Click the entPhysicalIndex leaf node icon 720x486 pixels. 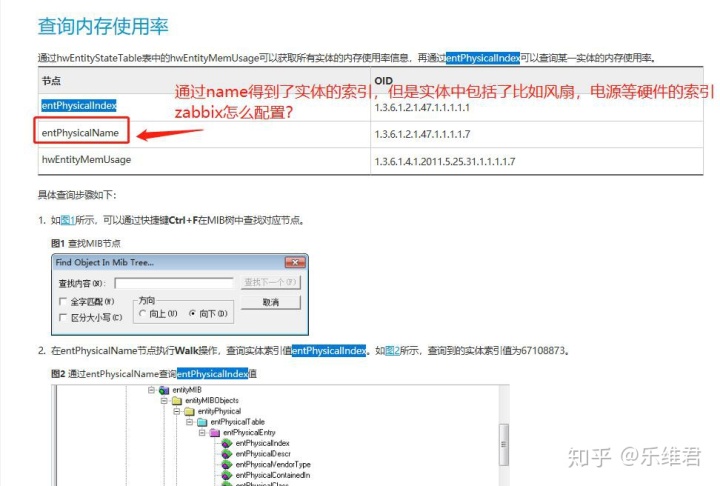pos(227,443)
